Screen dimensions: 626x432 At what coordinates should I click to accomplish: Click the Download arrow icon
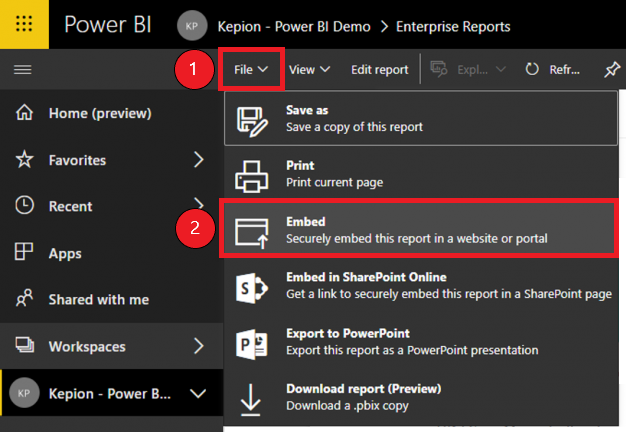coord(251,400)
